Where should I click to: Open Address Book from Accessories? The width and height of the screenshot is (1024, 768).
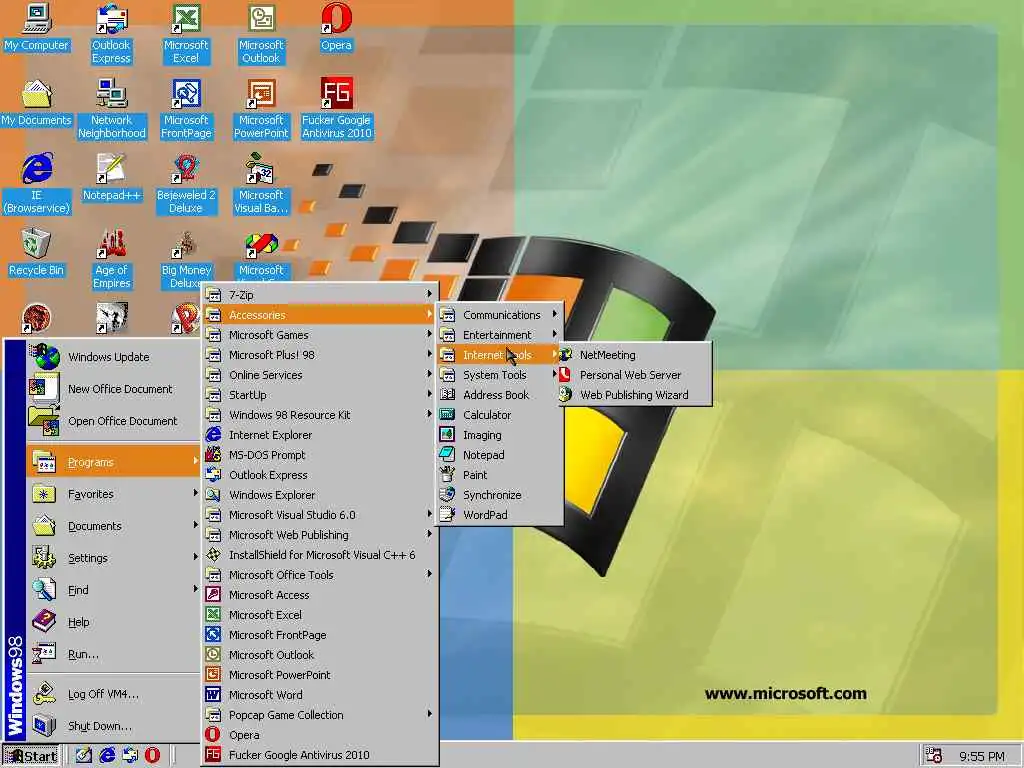(500, 395)
